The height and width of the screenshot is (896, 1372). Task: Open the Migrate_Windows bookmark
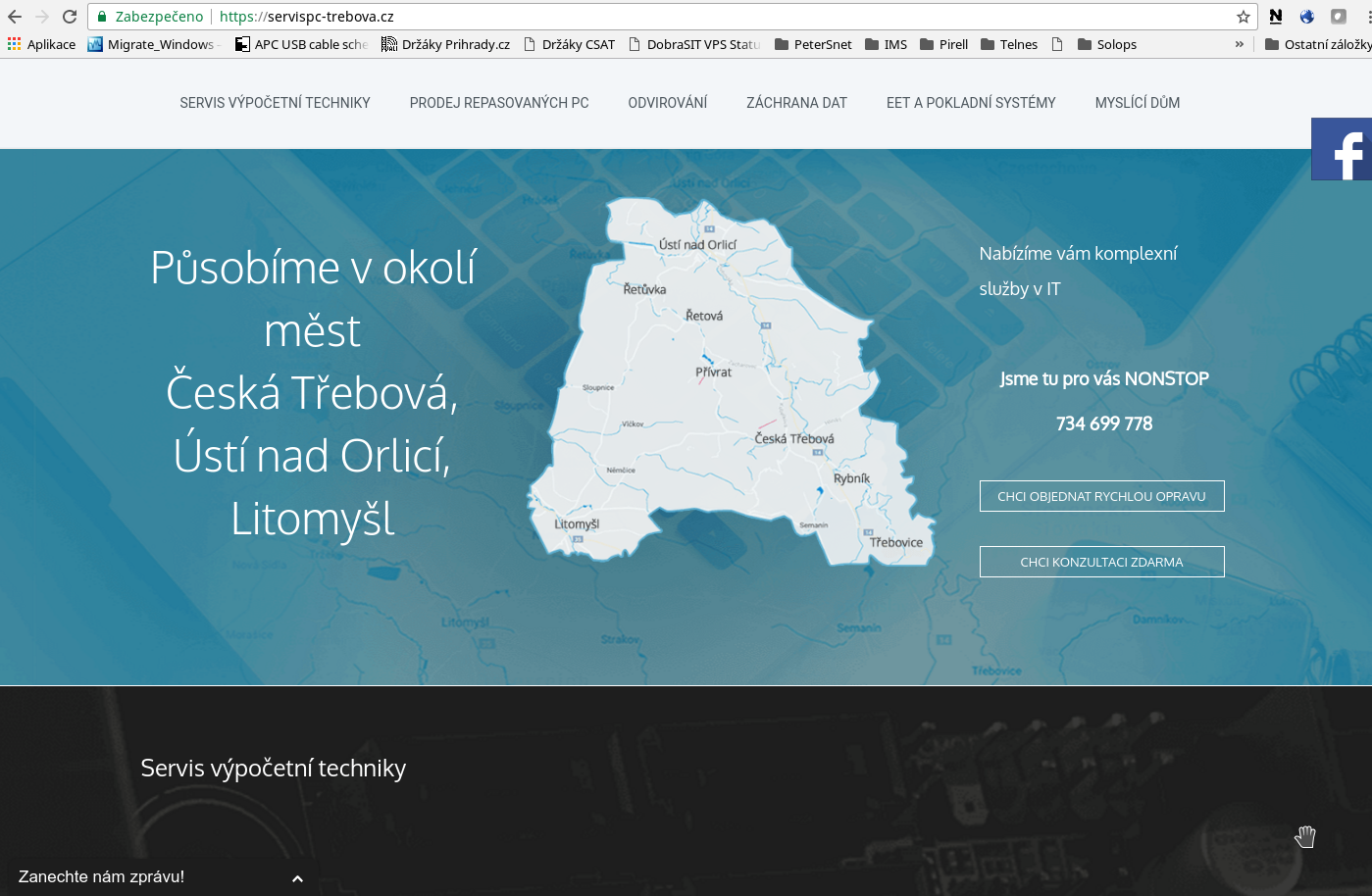(152, 44)
